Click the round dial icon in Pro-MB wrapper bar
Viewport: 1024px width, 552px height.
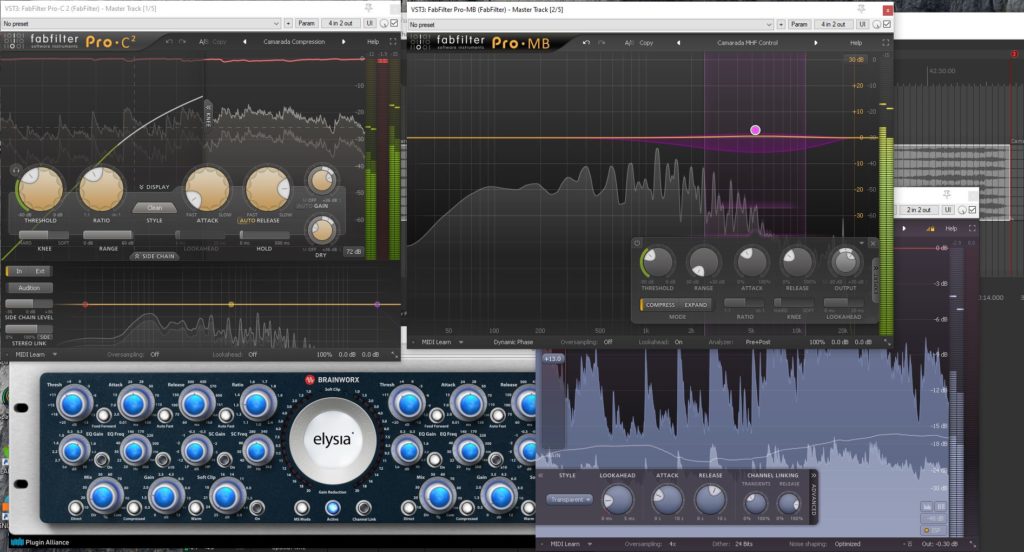click(876, 24)
